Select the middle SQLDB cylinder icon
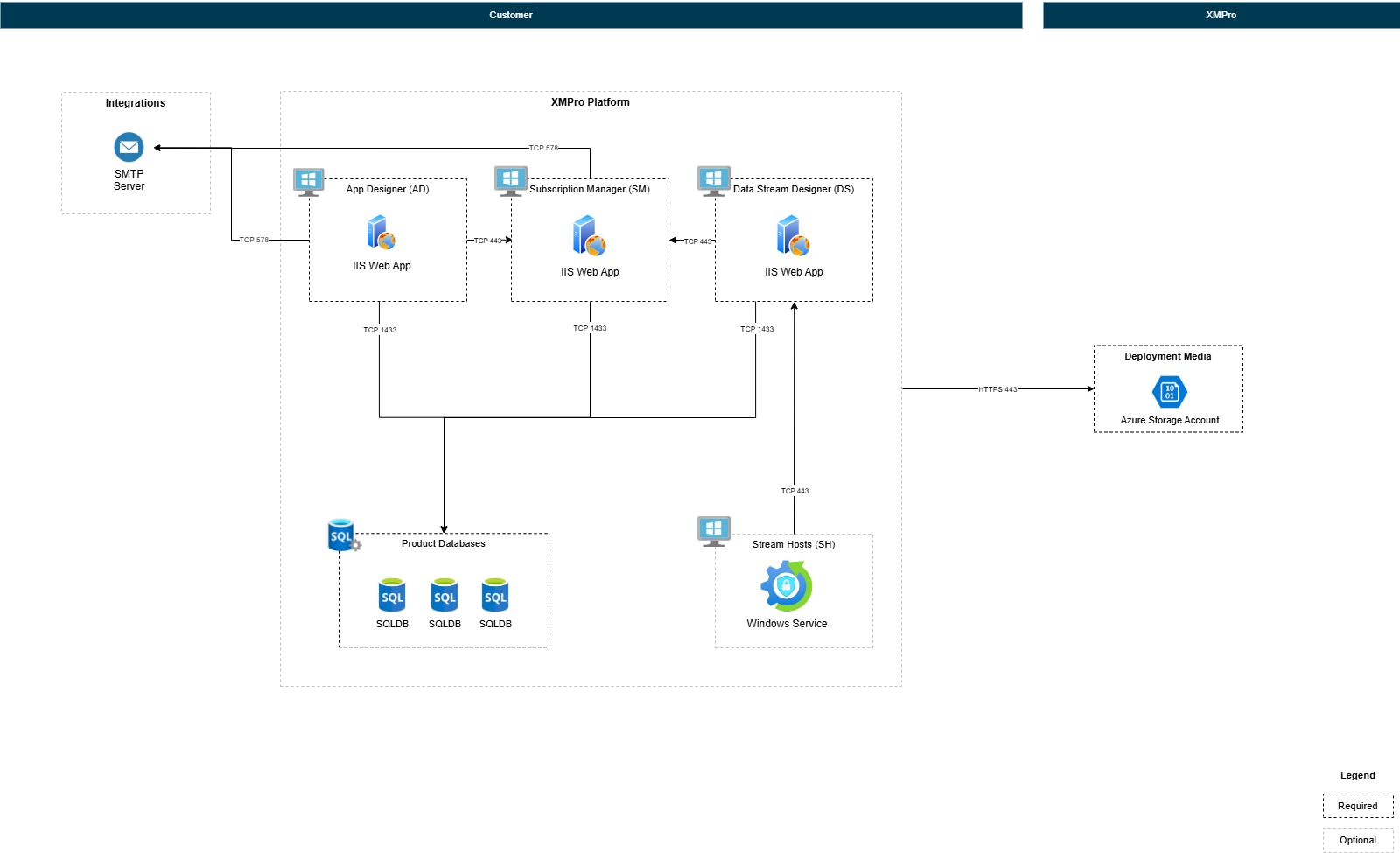The width and height of the screenshot is (1400, 853). 444,595
